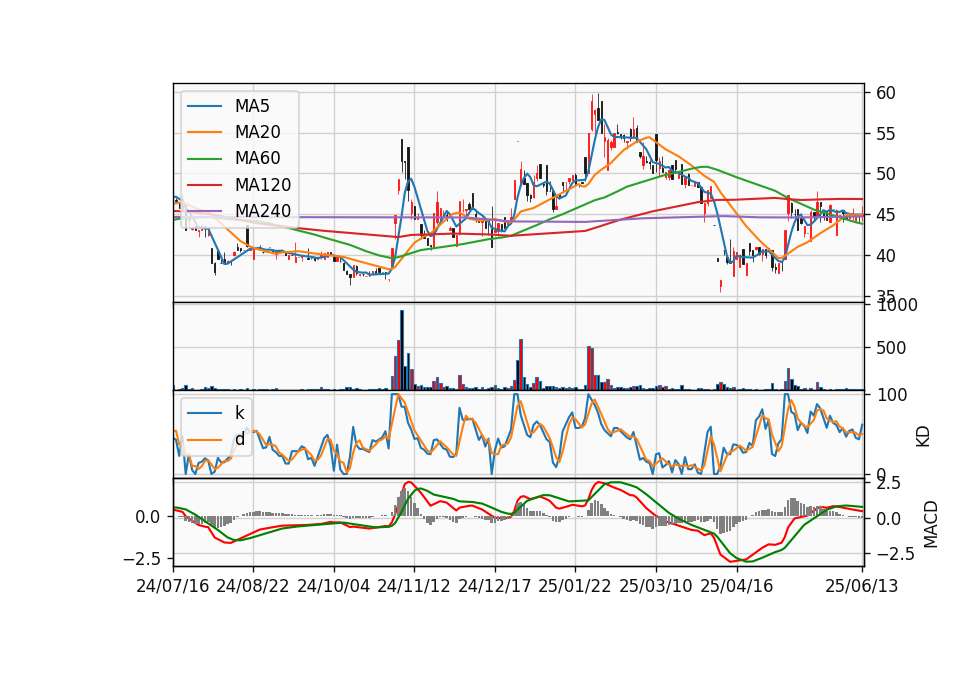Image resolution: width=960 pixels, height=690 pixels.
Task: Click the MACD right axis value 2.5
Action: click(x=889, y=484)
